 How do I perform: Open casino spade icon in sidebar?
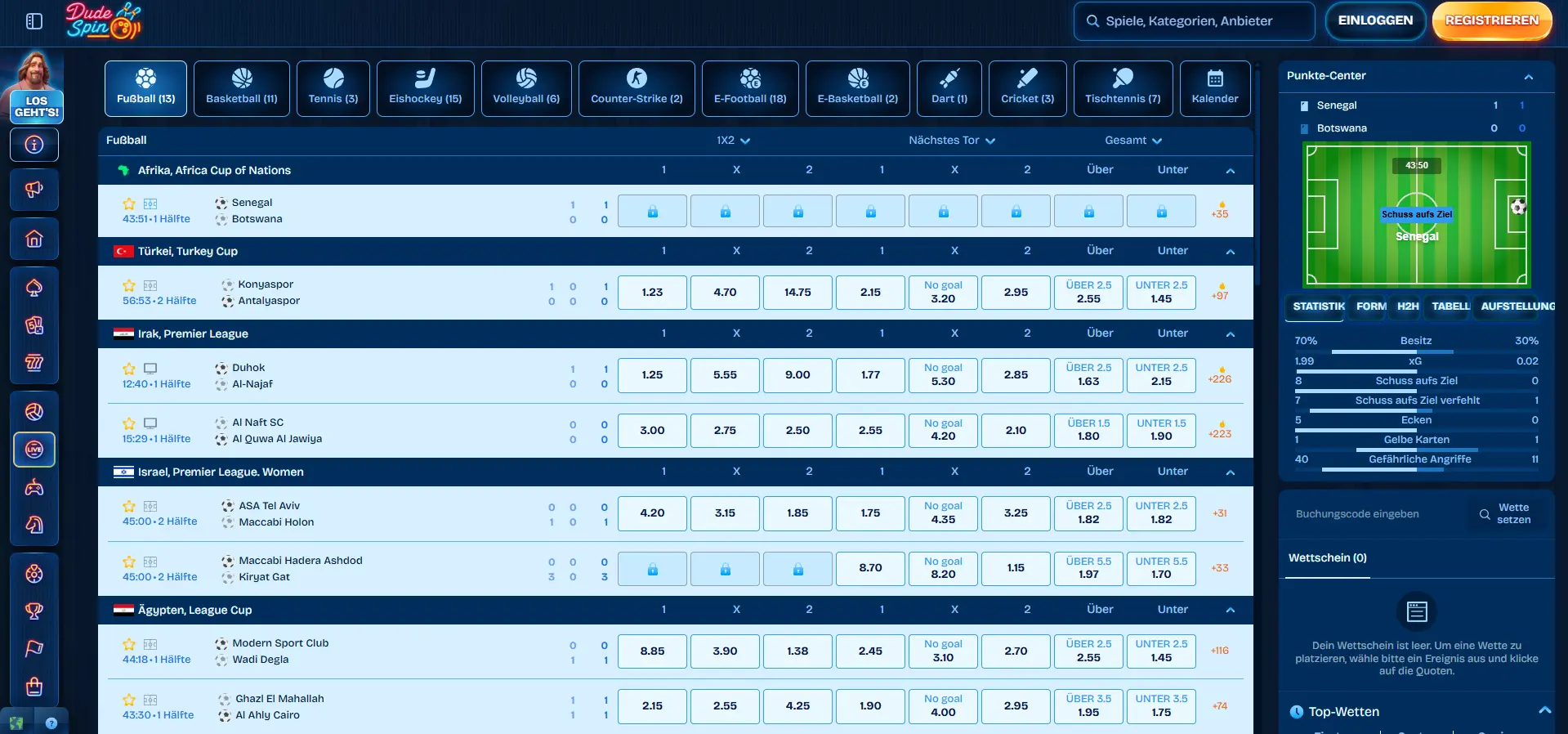34,288
